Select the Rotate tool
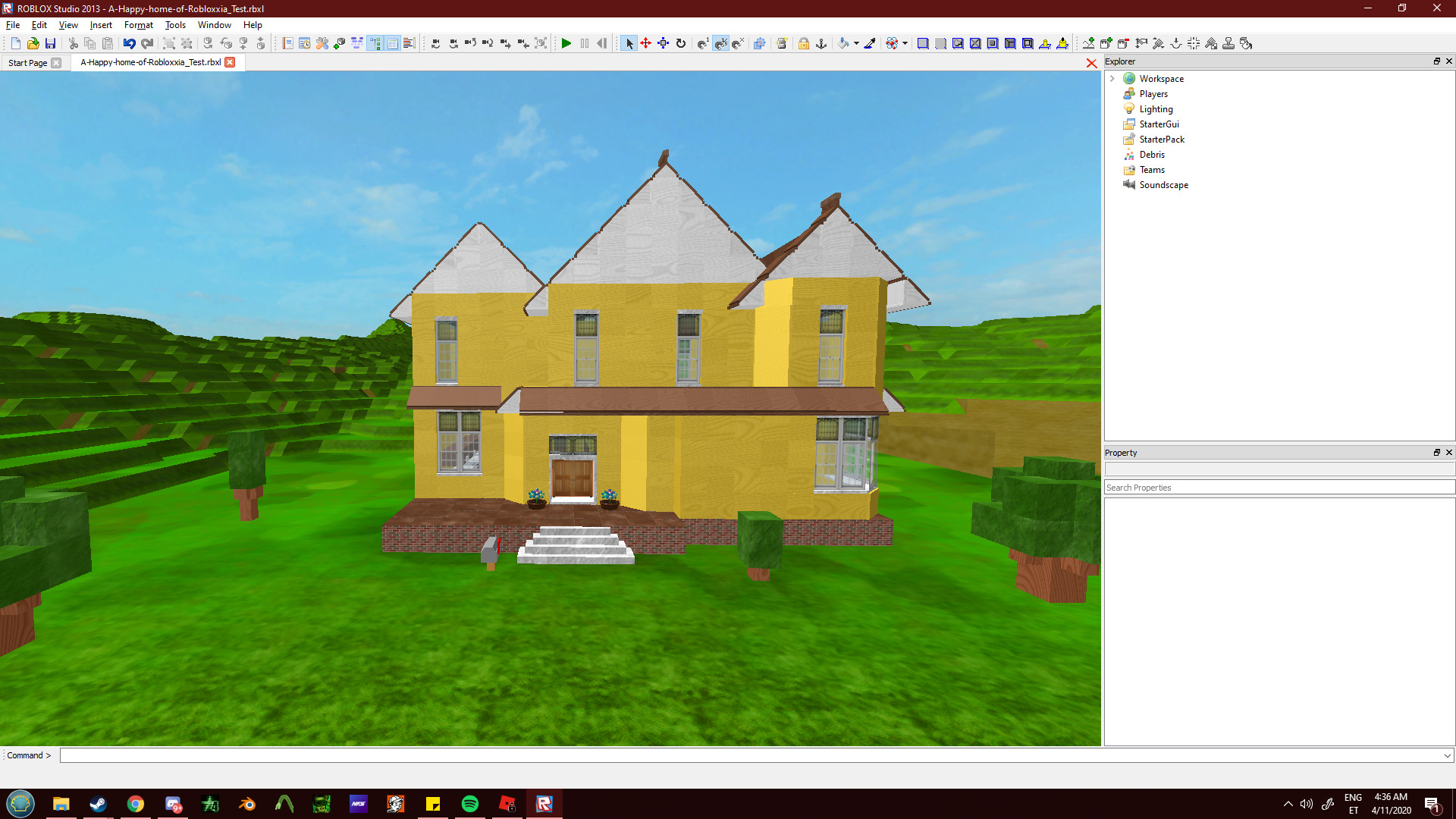 (x=681, y=43)
